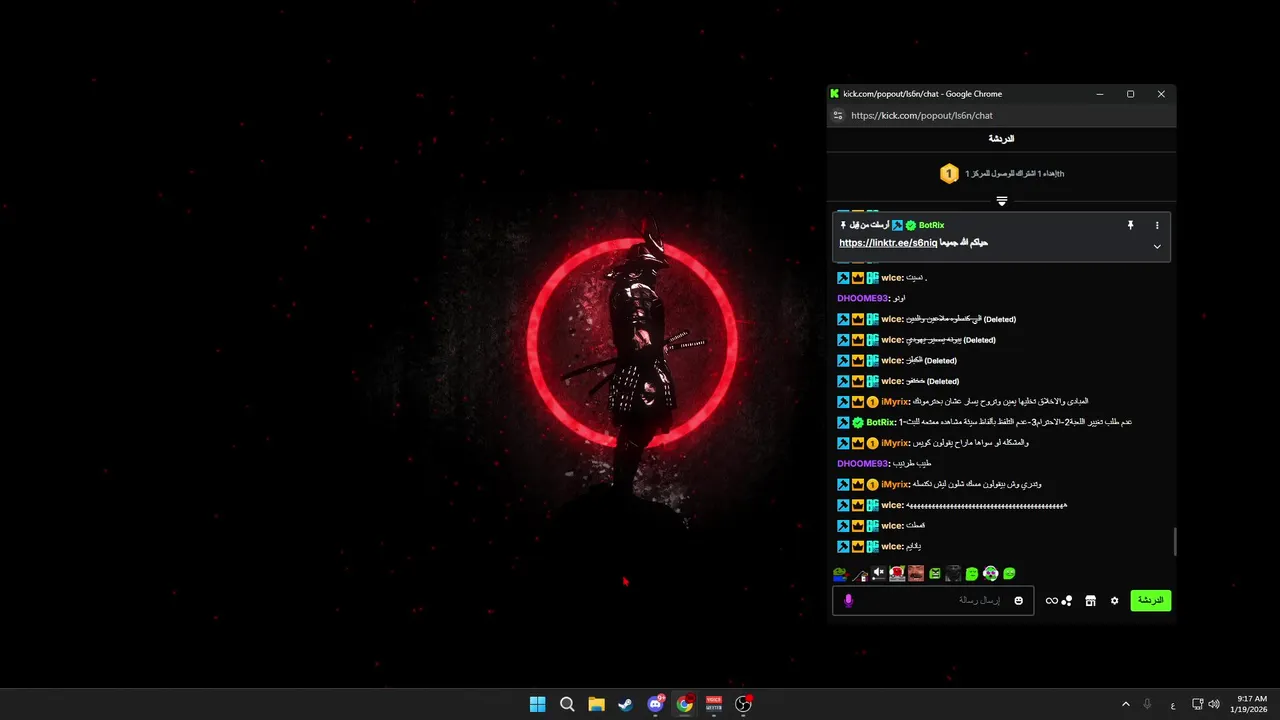This screenshot has height=720, width=1280.
Task: Click the gold number 1 rank badge
Action: (x=949, y=174)
